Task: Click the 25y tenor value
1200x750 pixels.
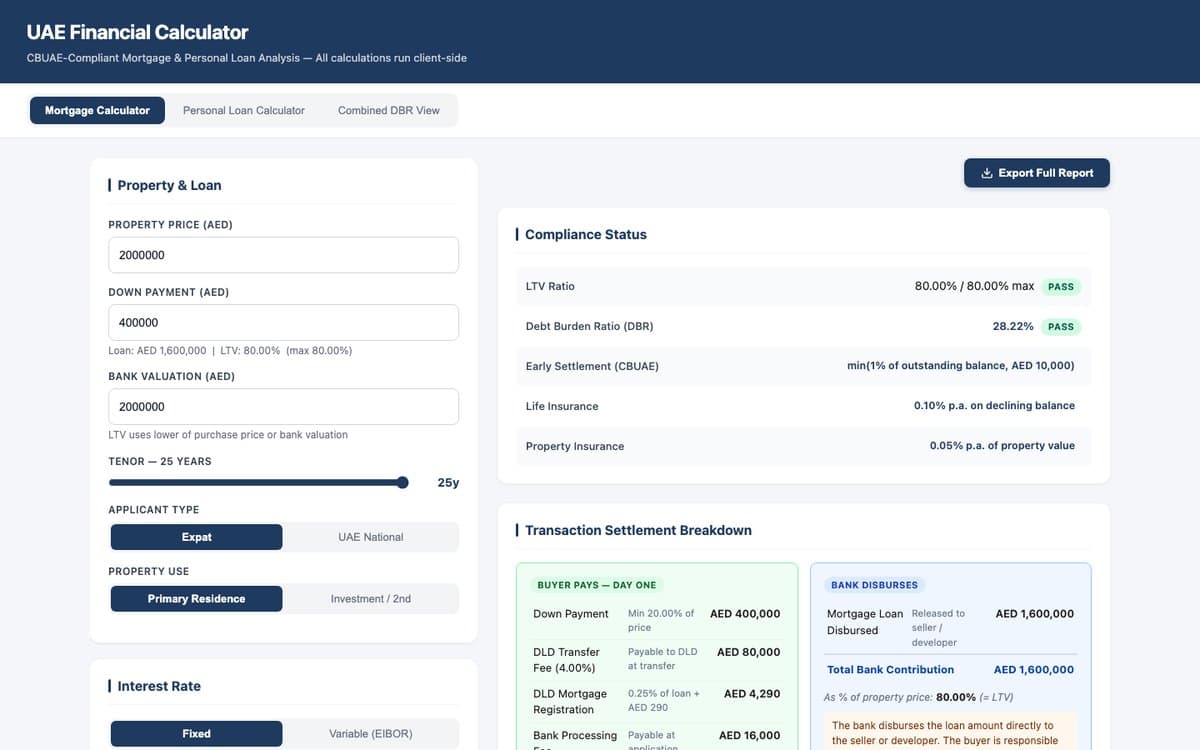Action: 448,483
